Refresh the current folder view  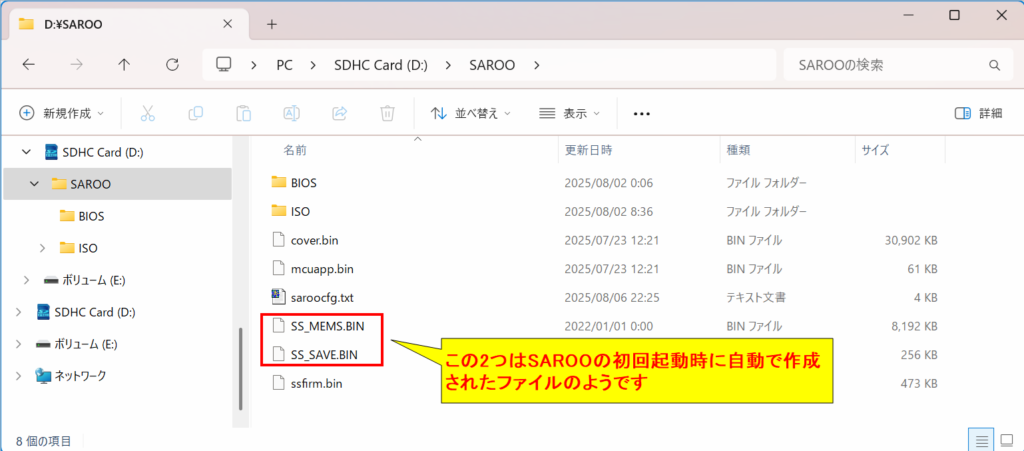tap(172, 65)
